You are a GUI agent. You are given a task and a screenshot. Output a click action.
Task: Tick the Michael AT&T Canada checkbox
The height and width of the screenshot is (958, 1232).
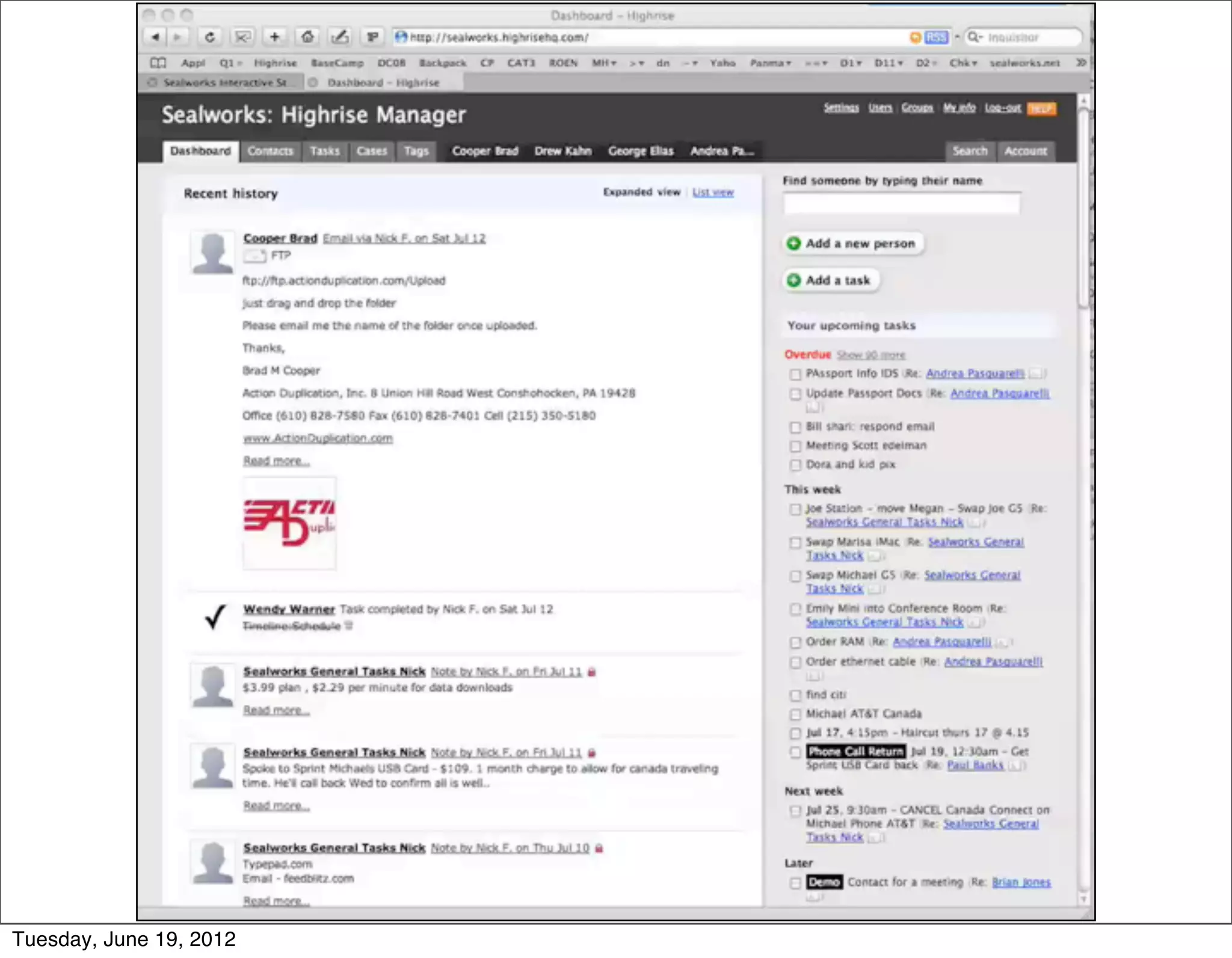tap(795, 714)
